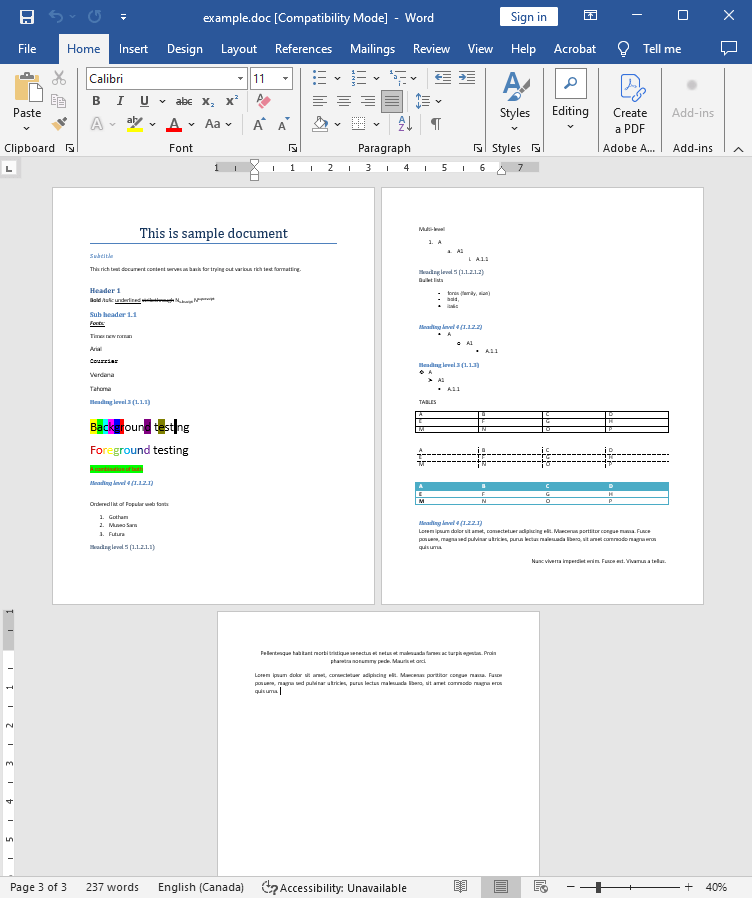
Task: Open the File menu
Action: (27, 49)
